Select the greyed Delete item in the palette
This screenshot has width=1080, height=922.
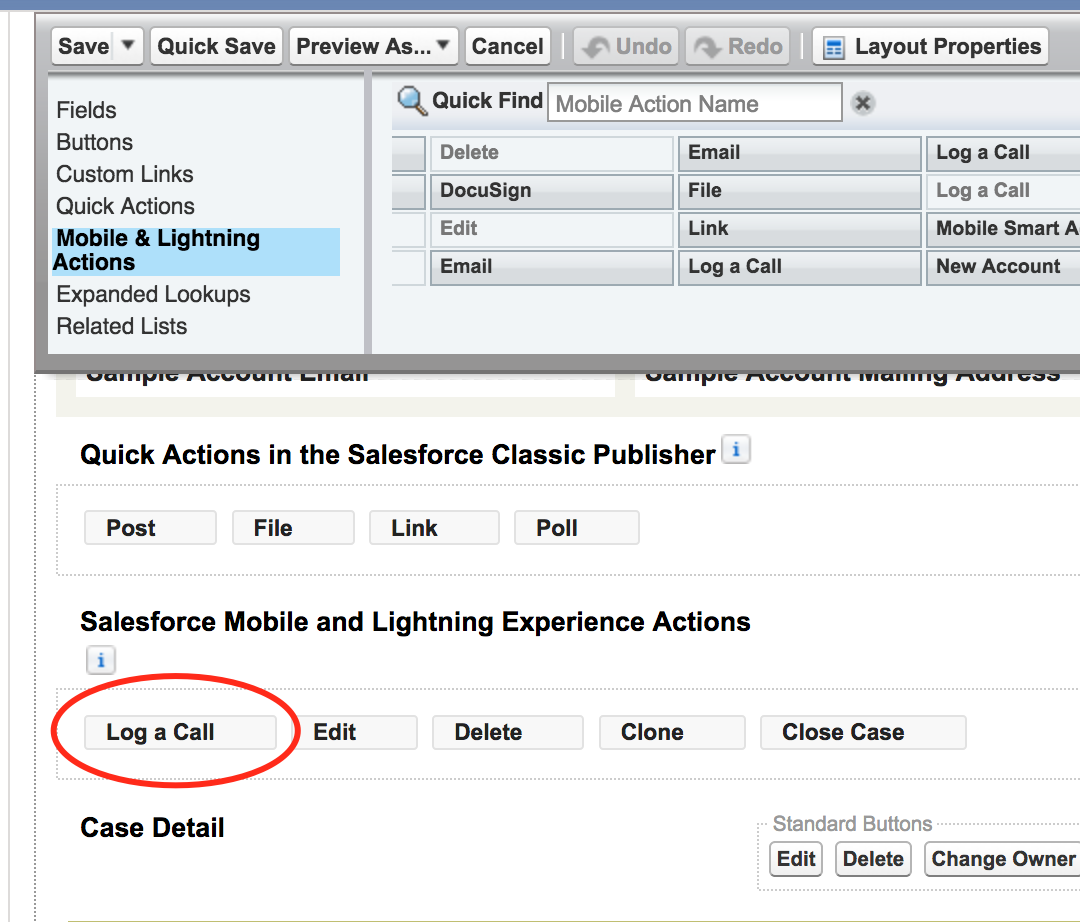click(552, 153)
